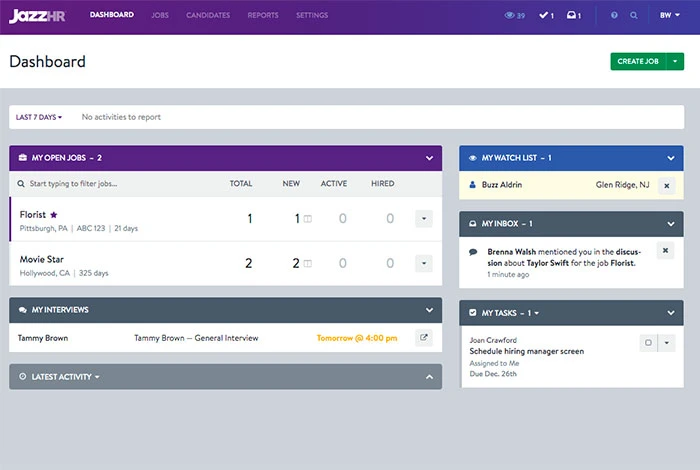Click the help question mark icon
The height and width of the screenshot is (470, 700).
614,16
